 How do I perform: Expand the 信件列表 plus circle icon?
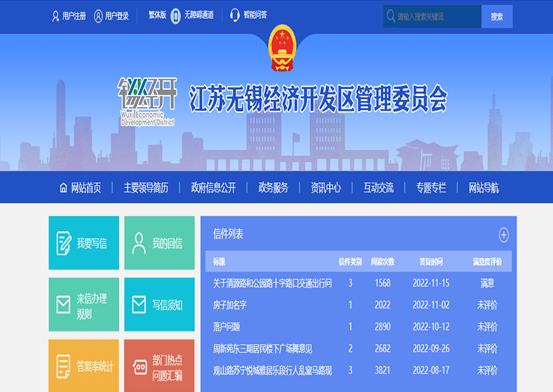(x=503, y=235)
